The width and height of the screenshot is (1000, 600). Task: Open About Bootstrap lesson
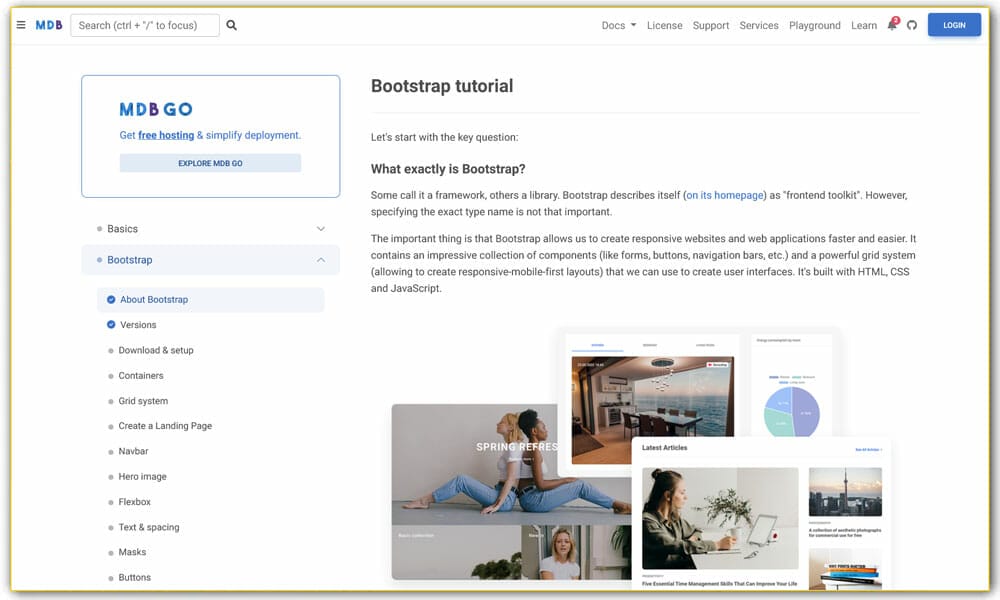[210, 300]
